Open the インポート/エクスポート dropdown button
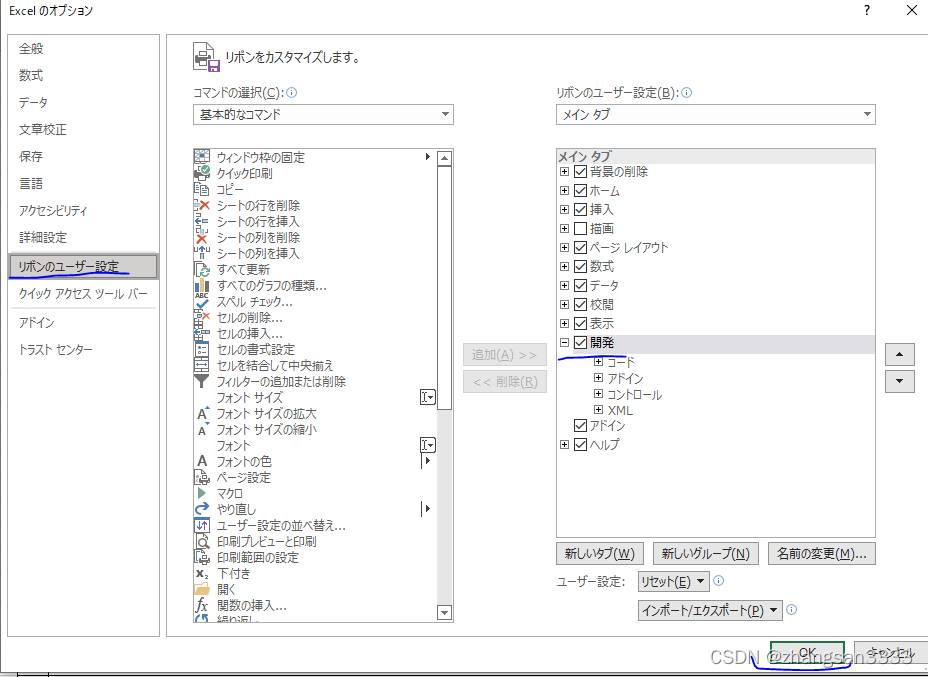Image resolution: width=928 pixels, height=677 pixels. click(710, 610)
